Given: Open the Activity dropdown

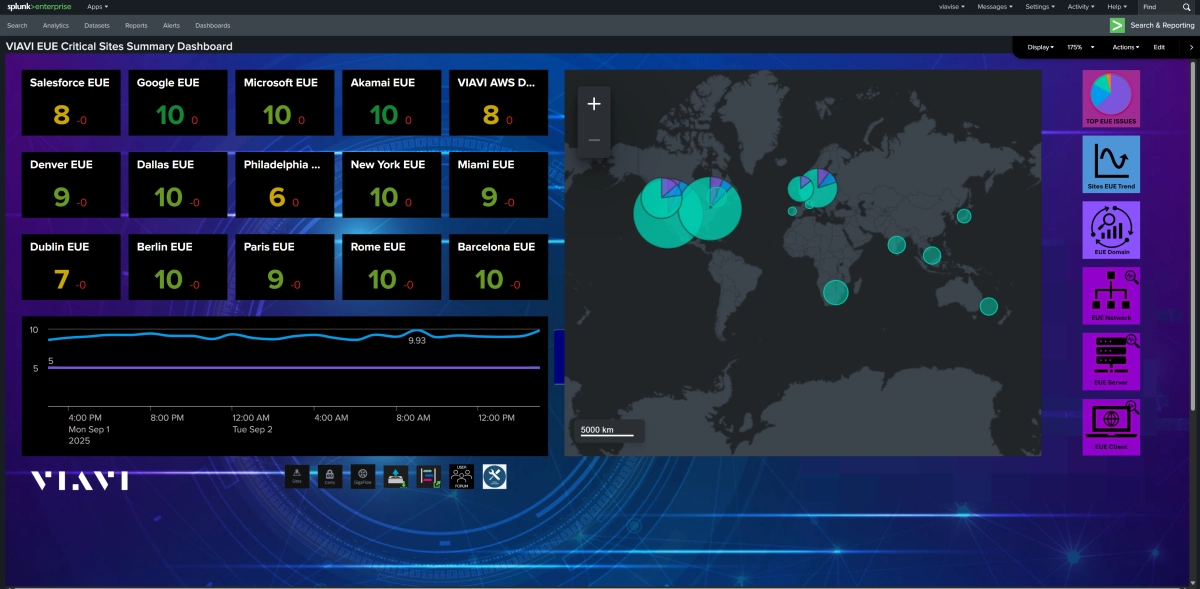Looking at the screenshot, I should click(x=1081, y=7).
